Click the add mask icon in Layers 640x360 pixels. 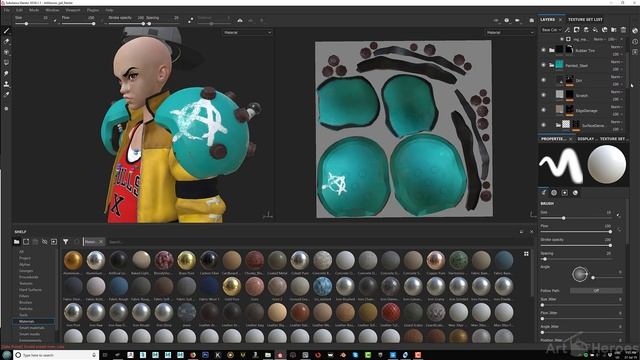coord(576,30)
